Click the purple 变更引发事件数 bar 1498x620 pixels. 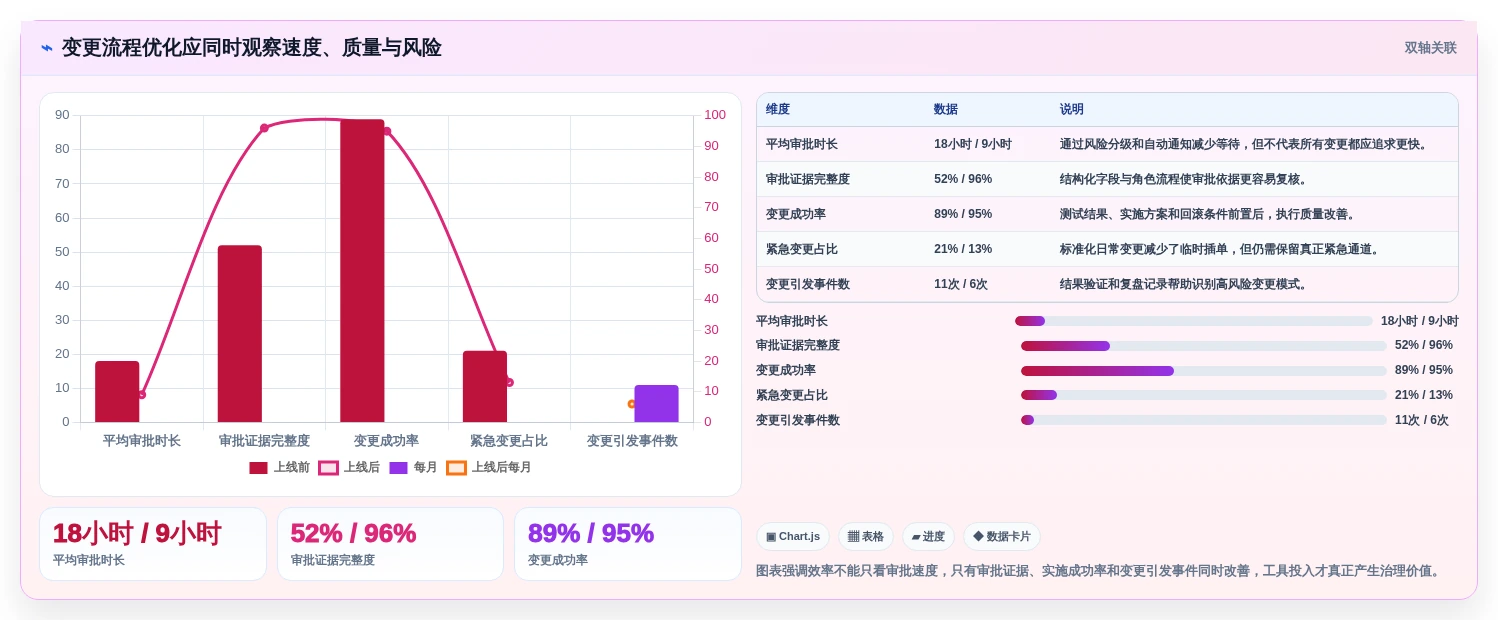click(x=656, y=403)
